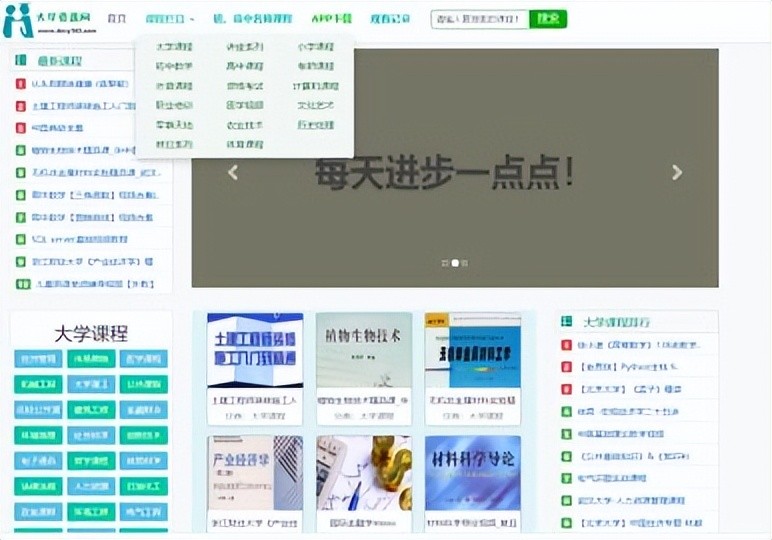This screenshot has height=540, width=772.
Task: Click the first red icon in latest courses list
Action: (x=21, y=83)
